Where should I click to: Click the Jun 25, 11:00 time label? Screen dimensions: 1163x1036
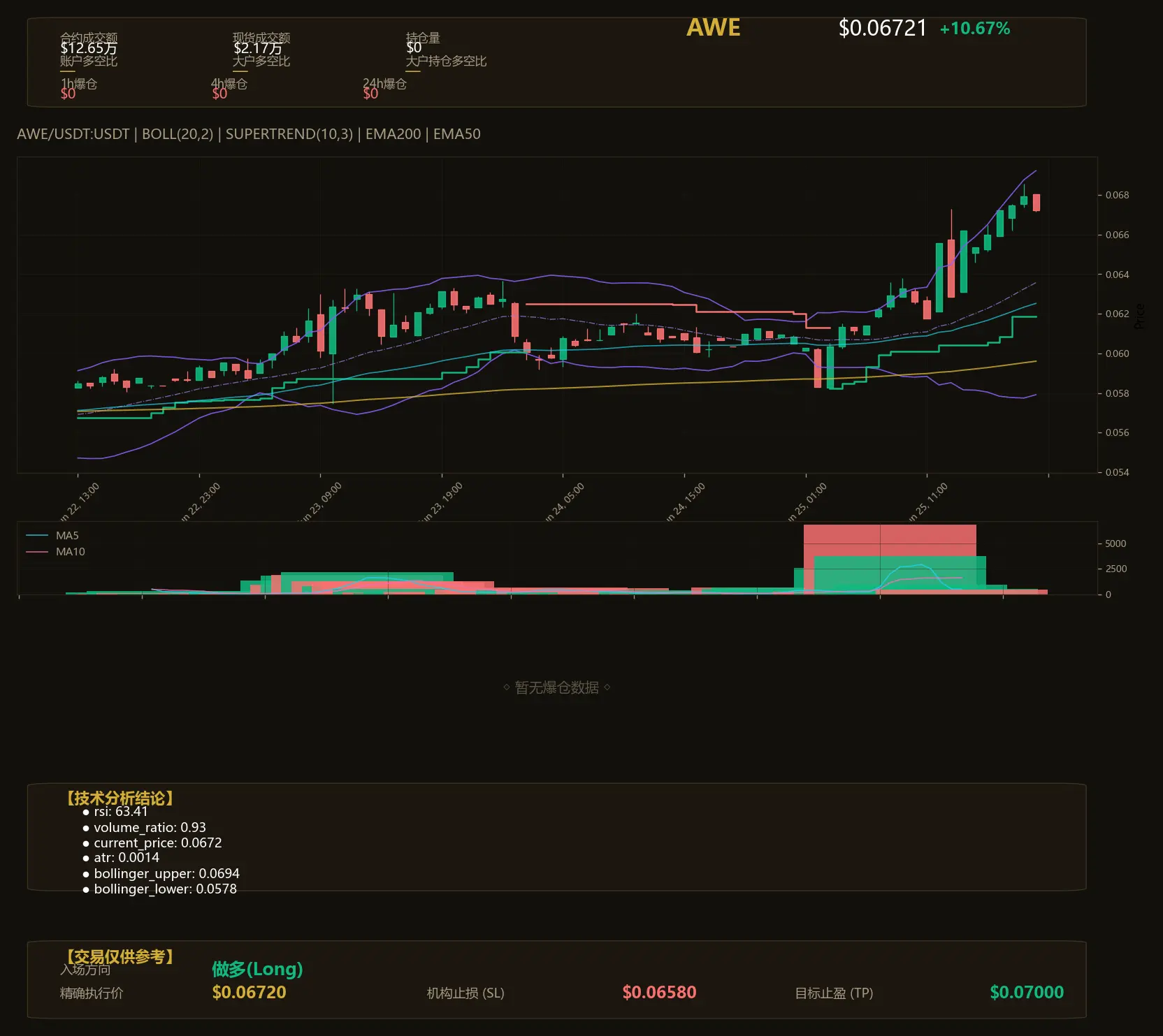click(x=927, y=502)
